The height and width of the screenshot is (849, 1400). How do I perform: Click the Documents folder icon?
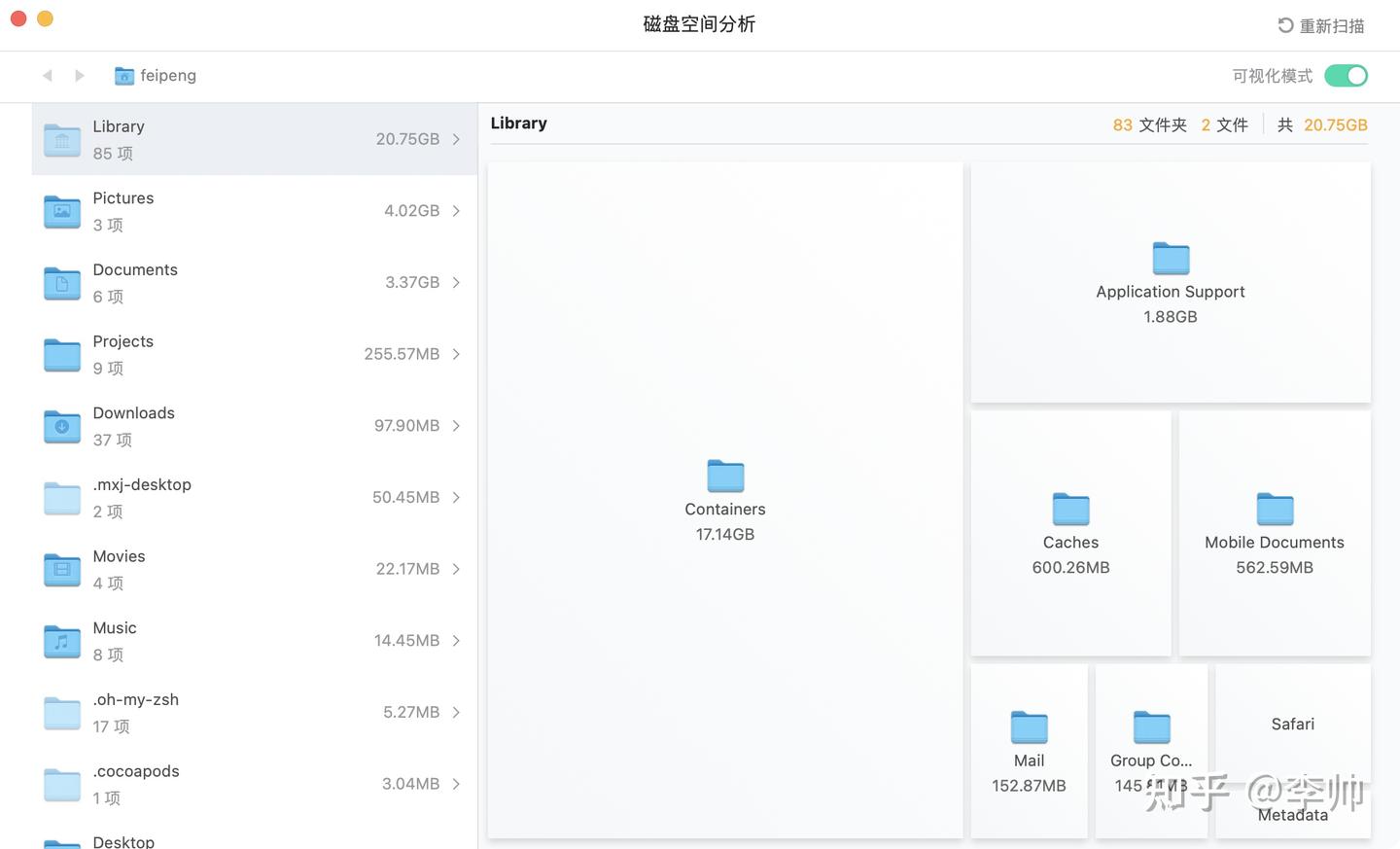tap(62, 283)
